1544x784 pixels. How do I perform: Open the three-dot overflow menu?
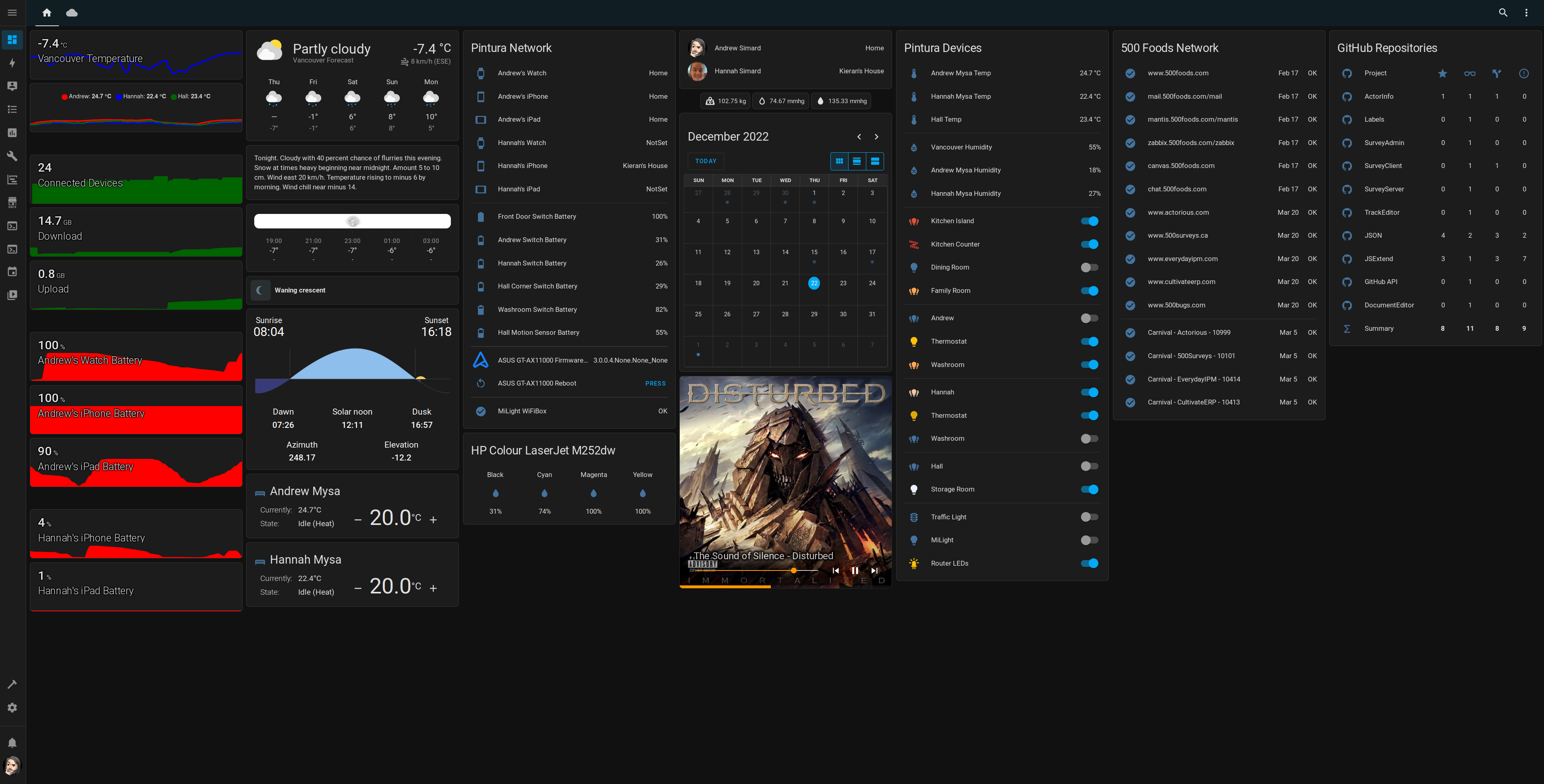[1526, 12]
